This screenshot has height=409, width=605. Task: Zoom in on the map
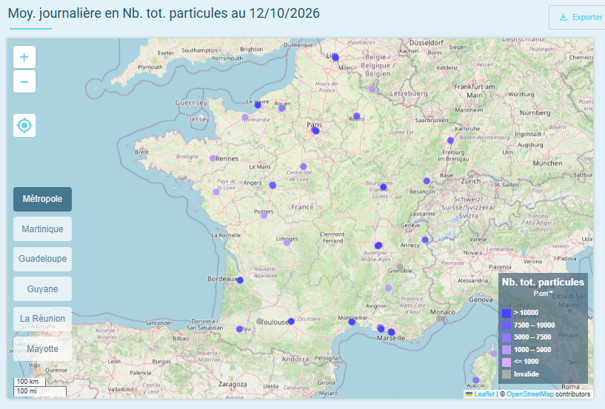pos(24,57)
